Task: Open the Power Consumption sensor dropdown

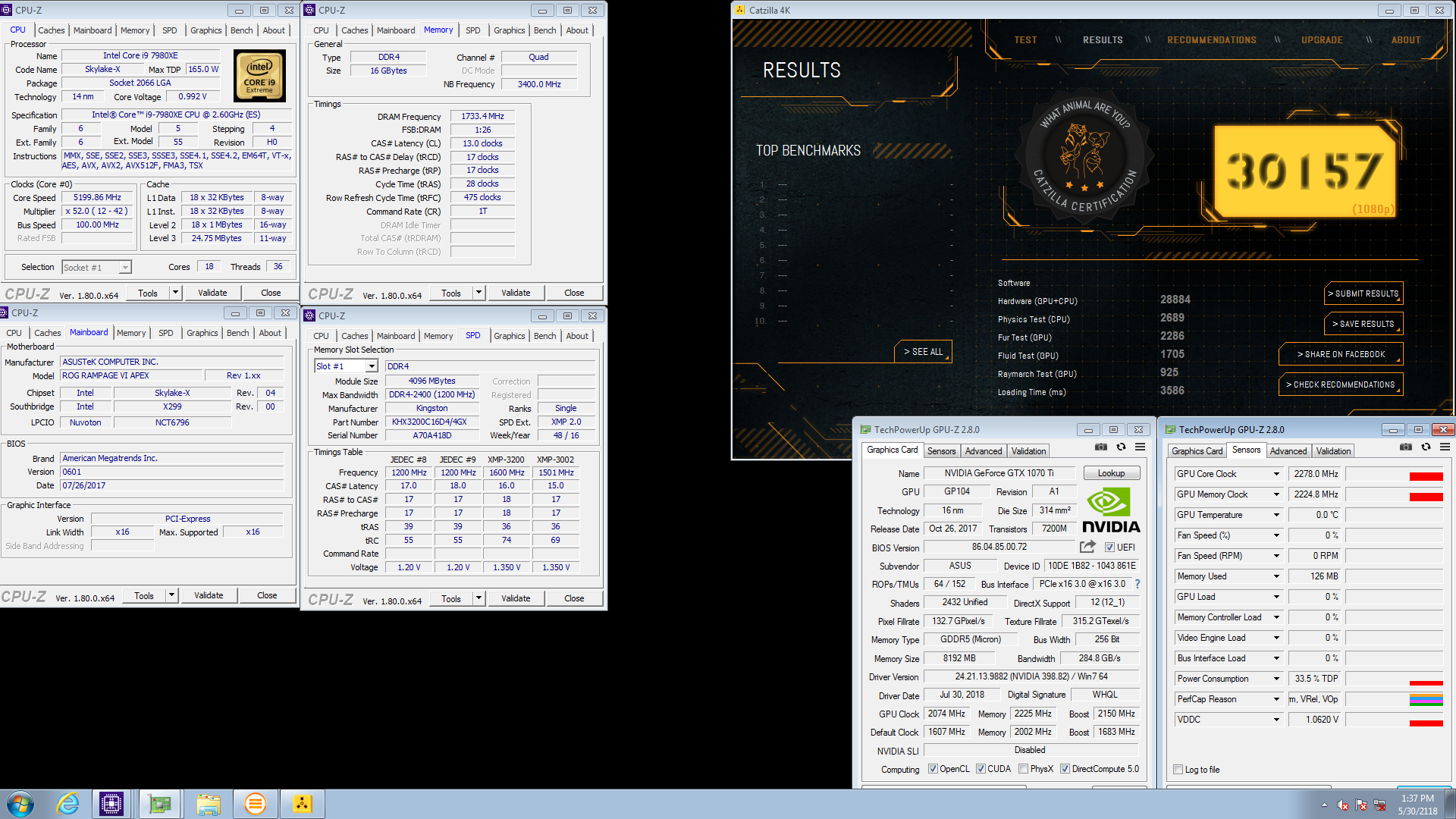Action: click(1276, 679)
